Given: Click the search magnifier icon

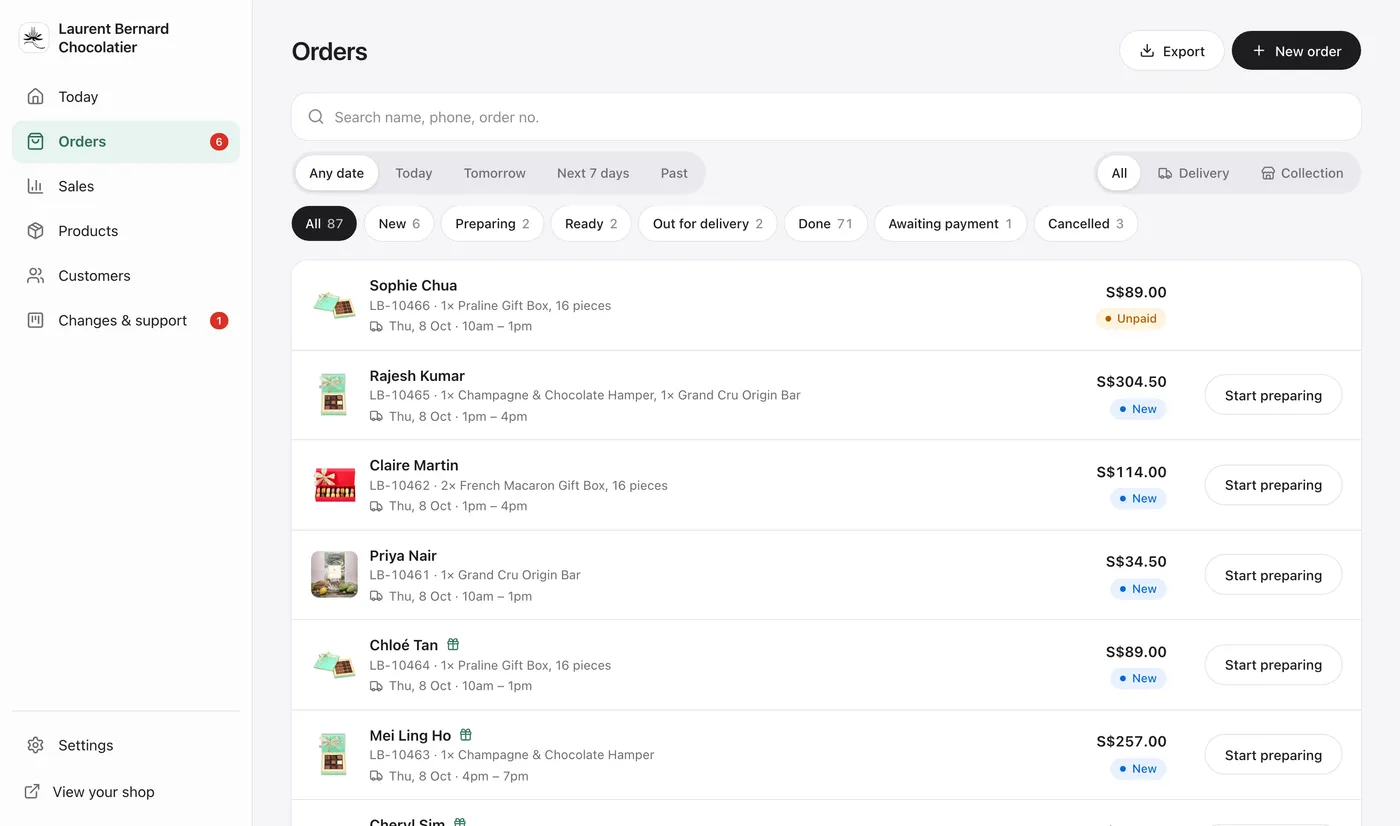Looking at the screenshot, I should tap(316, 117).
